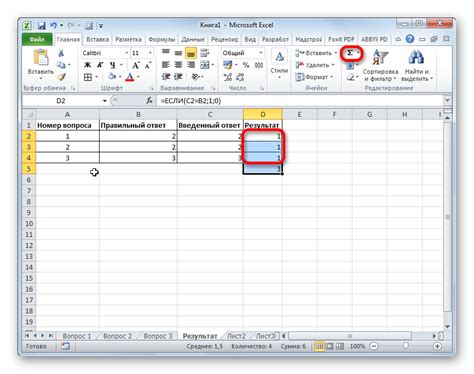Toggle the highlighted Bottom Align button
The image size is (474, 374).
point(191,53)
